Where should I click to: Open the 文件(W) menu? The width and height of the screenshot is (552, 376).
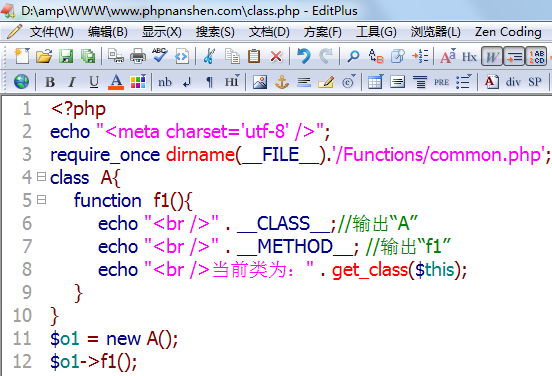point(51,32)
